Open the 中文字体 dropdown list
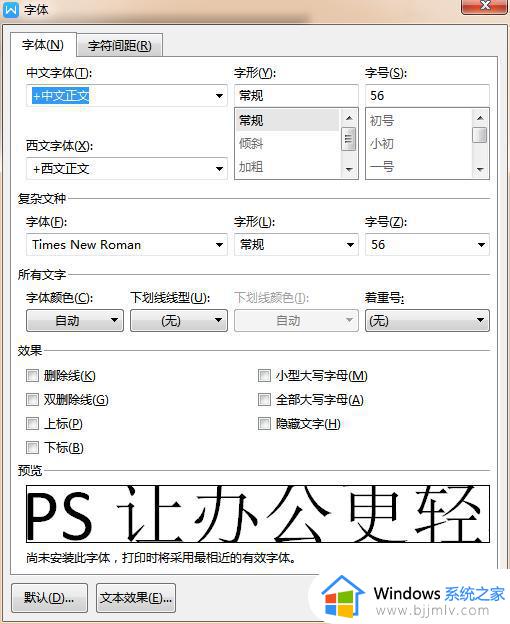510x624 pixels. pos(219,96)
